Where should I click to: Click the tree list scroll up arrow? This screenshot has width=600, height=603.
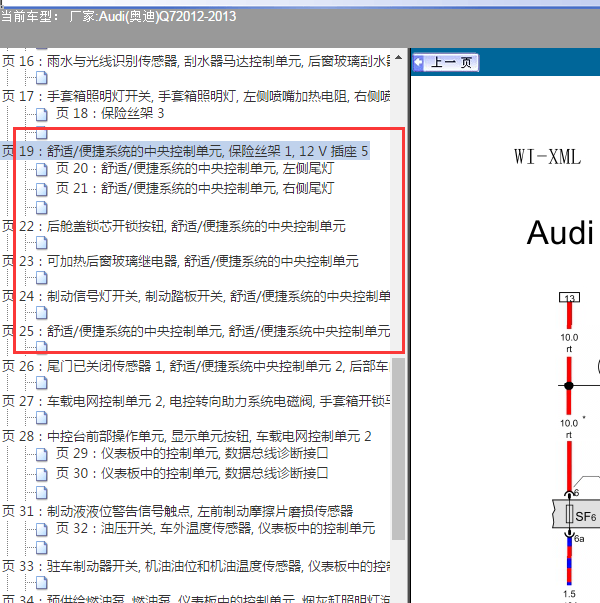click(398, 58)
